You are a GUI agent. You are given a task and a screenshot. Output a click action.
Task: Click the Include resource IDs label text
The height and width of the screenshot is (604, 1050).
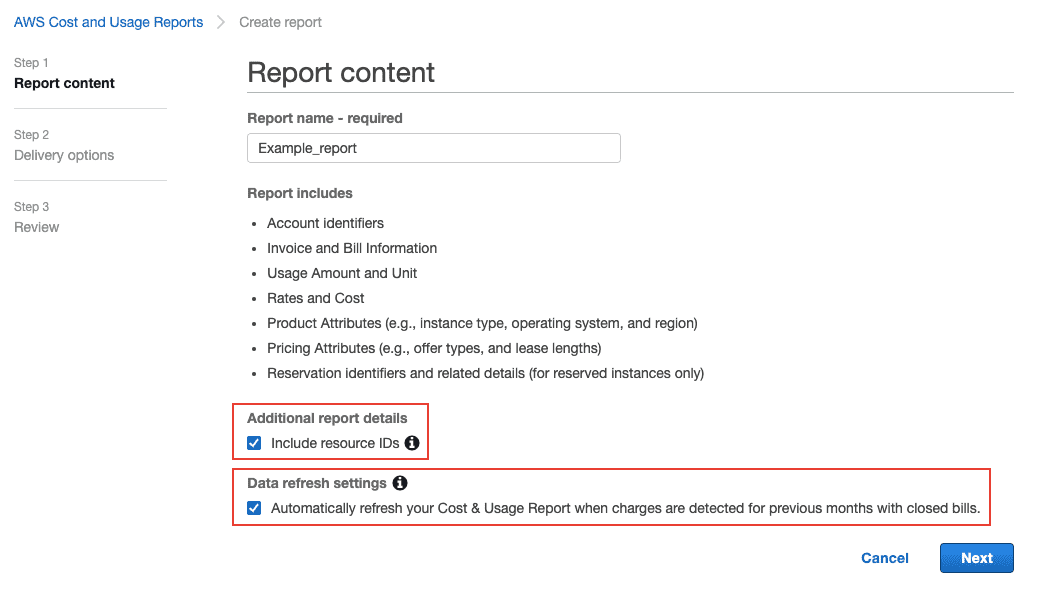click(335, 443)
